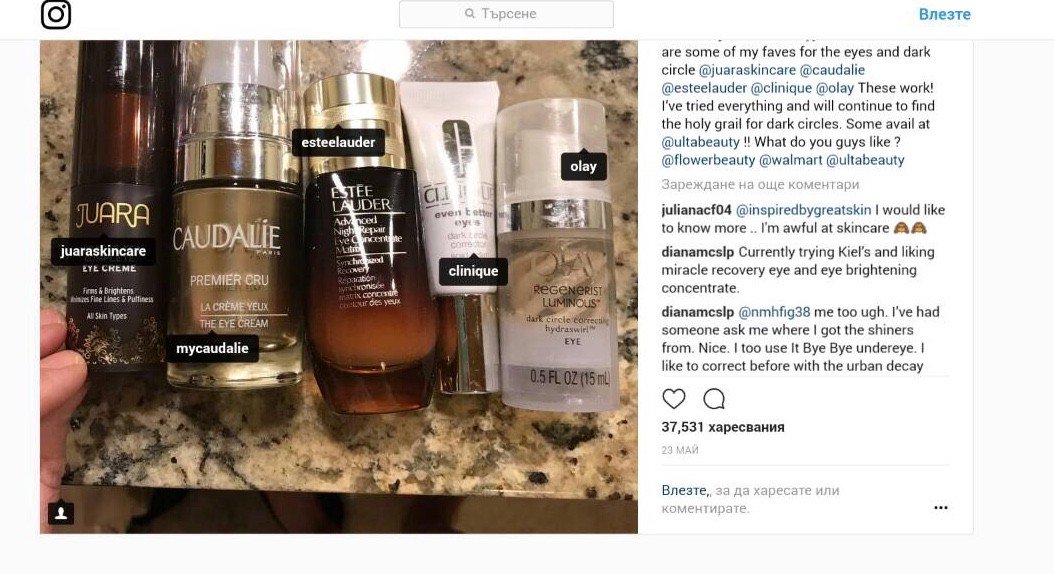Open the esteelauder photo tag
The image size is (1054, 574).
[338, 142]
